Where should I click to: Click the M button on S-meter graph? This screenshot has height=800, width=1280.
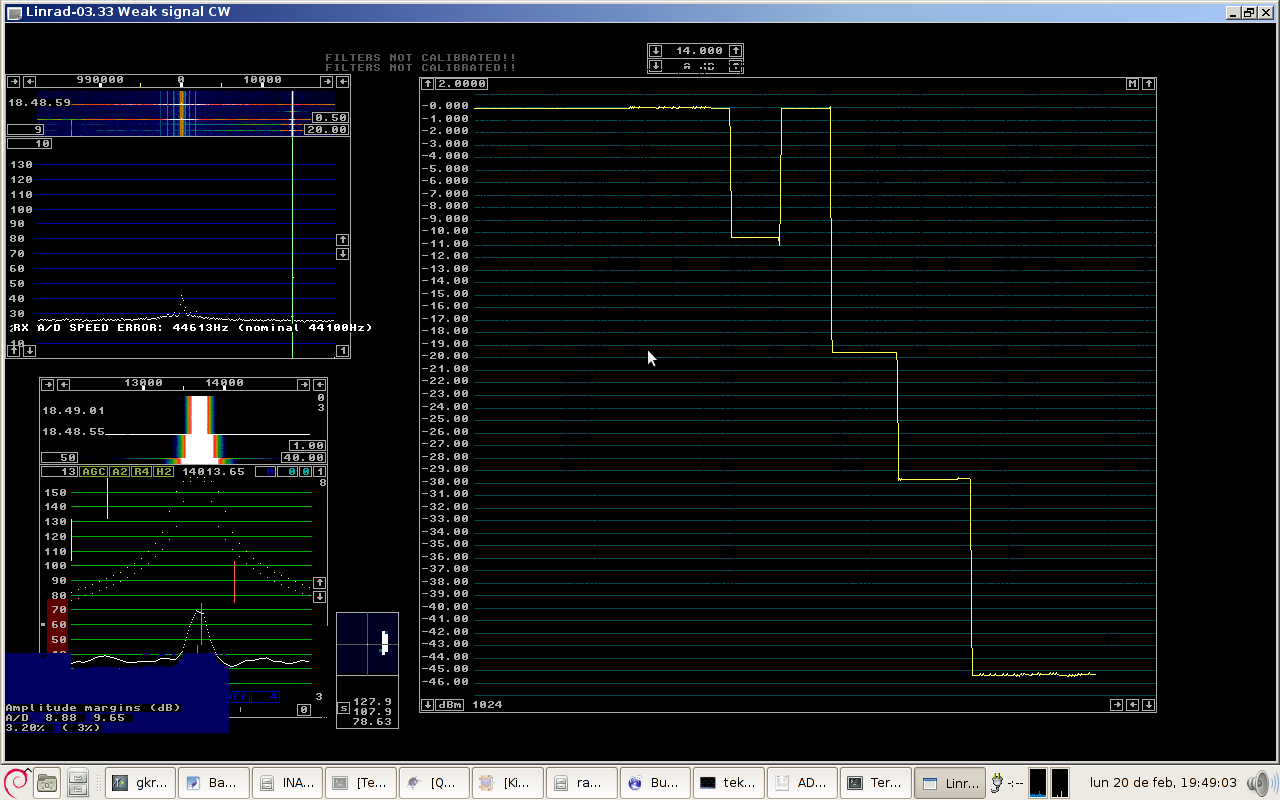[1133, 84]
